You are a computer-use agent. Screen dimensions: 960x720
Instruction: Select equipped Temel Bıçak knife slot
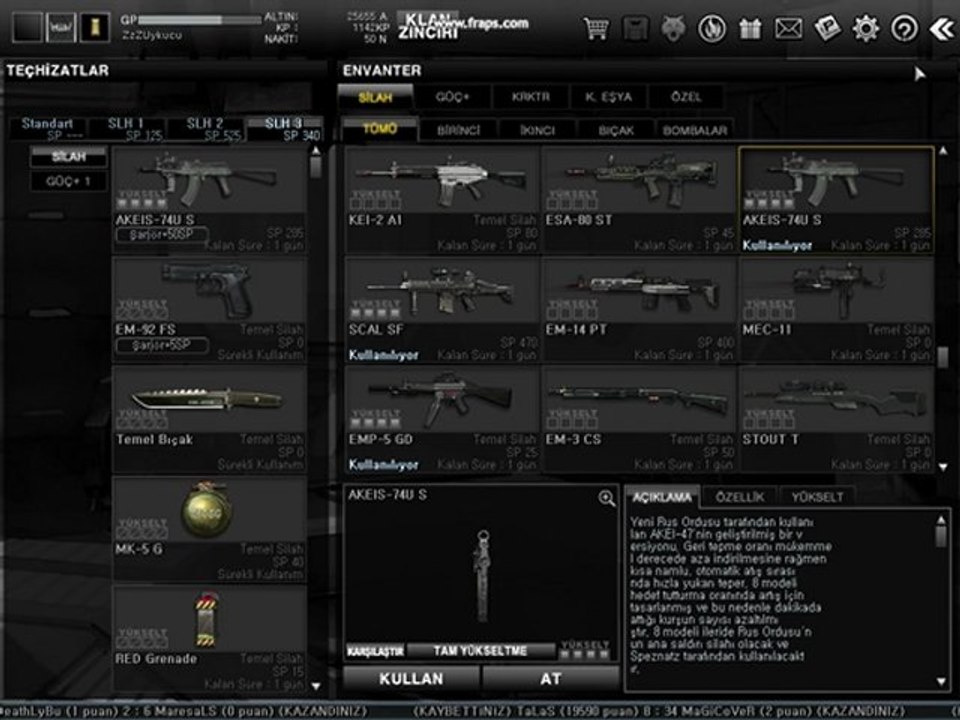click(x=209, y=419)
